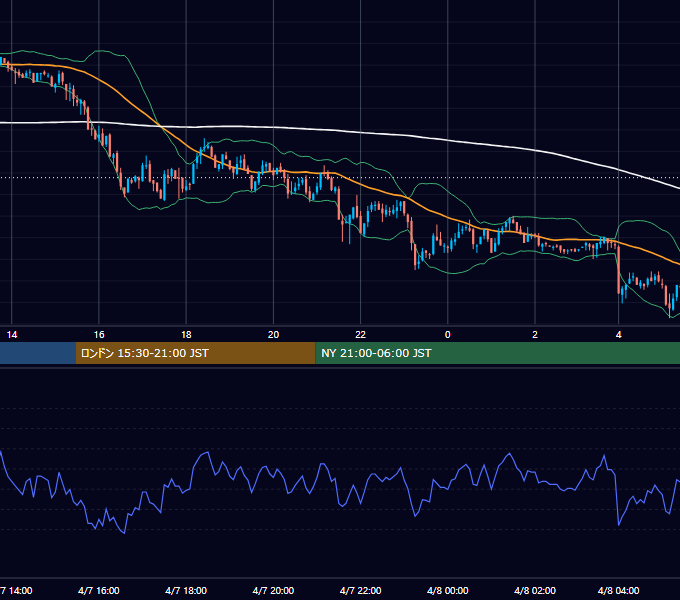Click the "16" hour label on price chart axis

click(99, 335)
